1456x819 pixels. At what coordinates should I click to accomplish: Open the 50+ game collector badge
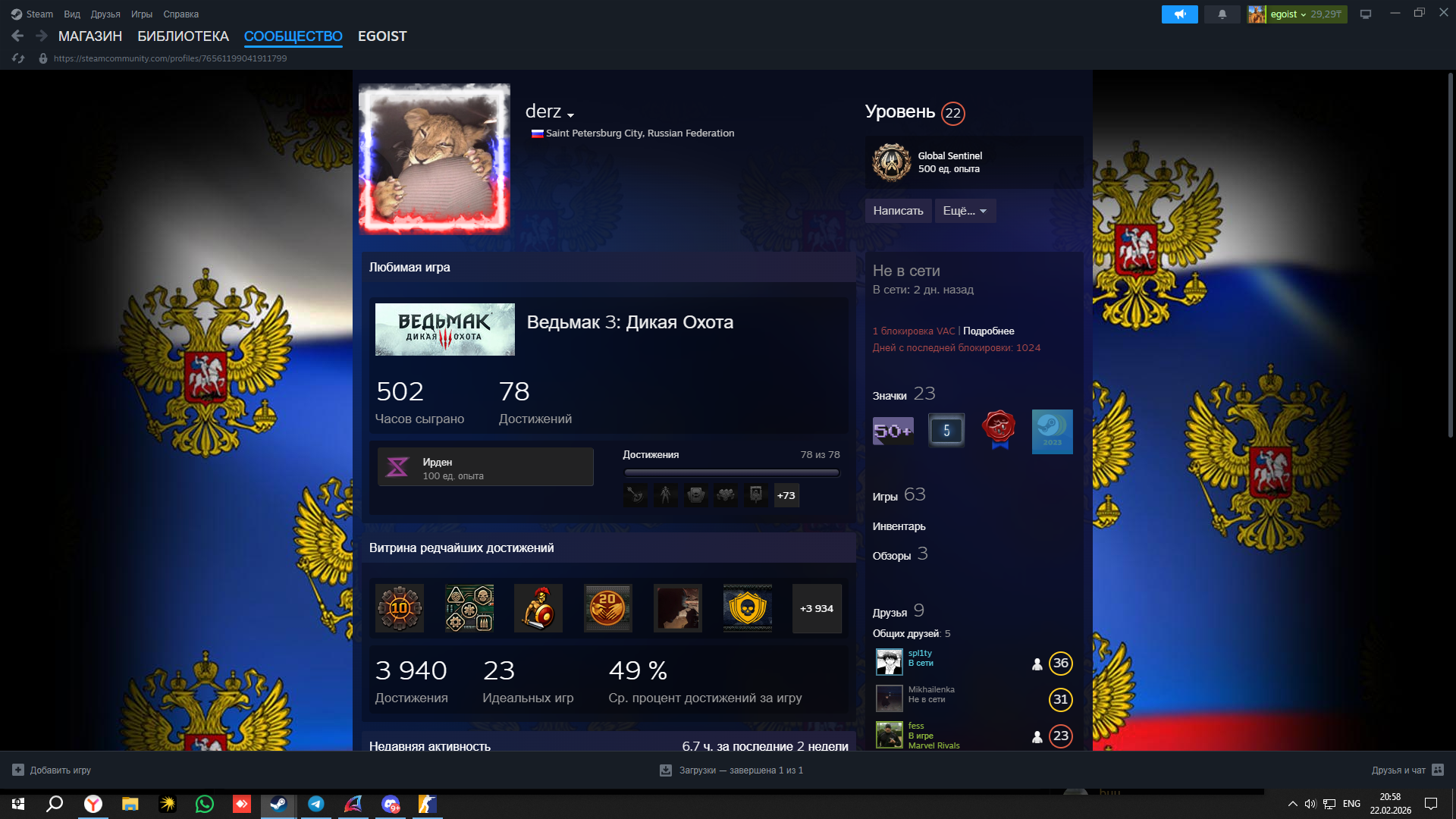click(893, 431)
